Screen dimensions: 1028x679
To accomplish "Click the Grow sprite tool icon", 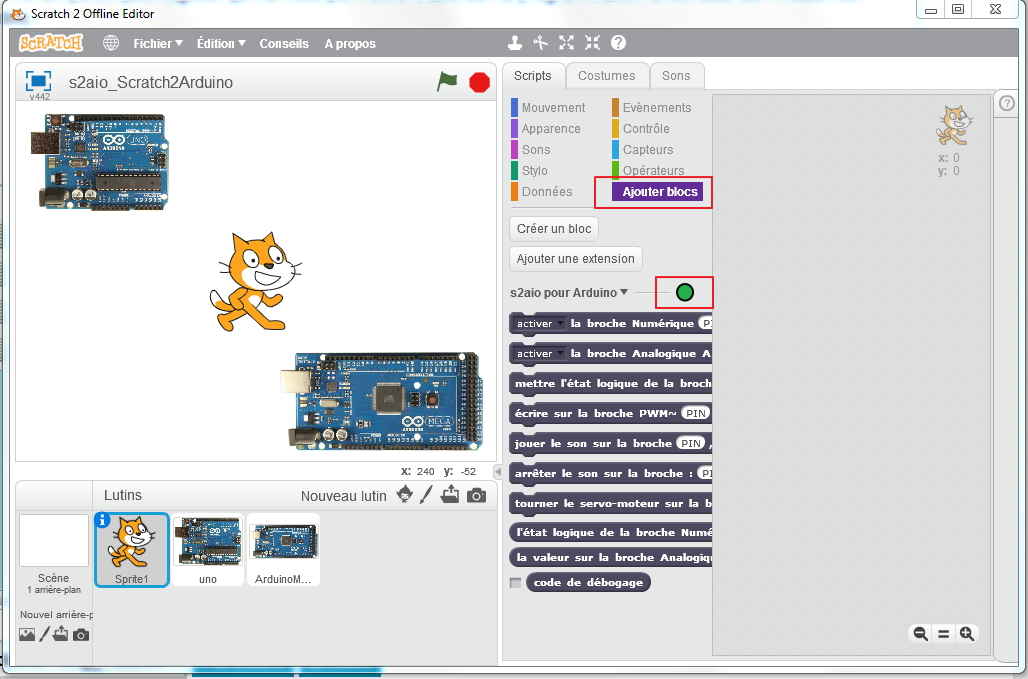I will point(567,43).
